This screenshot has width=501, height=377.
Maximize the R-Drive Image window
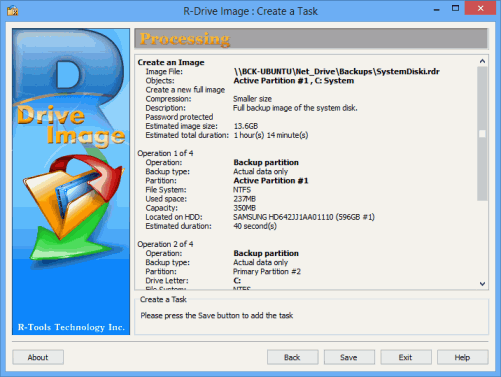[x=455, y=8]
